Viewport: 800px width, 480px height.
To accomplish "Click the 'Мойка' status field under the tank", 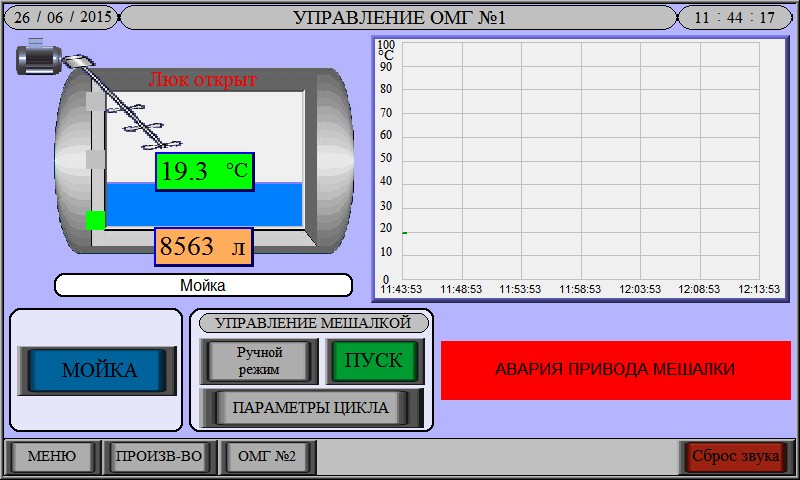I will point(203,285).
